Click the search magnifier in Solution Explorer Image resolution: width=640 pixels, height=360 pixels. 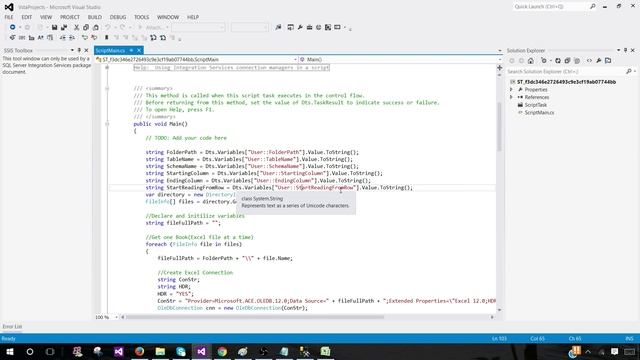(x=629, y=71)
